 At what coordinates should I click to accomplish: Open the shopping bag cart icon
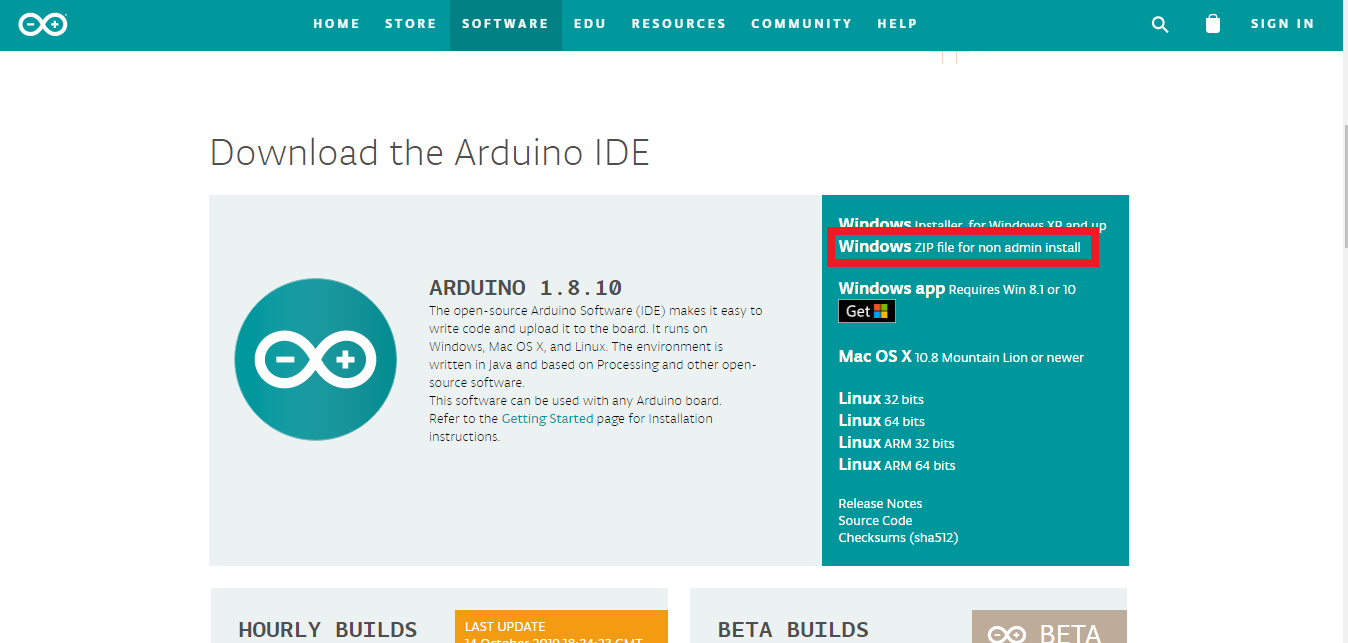1213,24
